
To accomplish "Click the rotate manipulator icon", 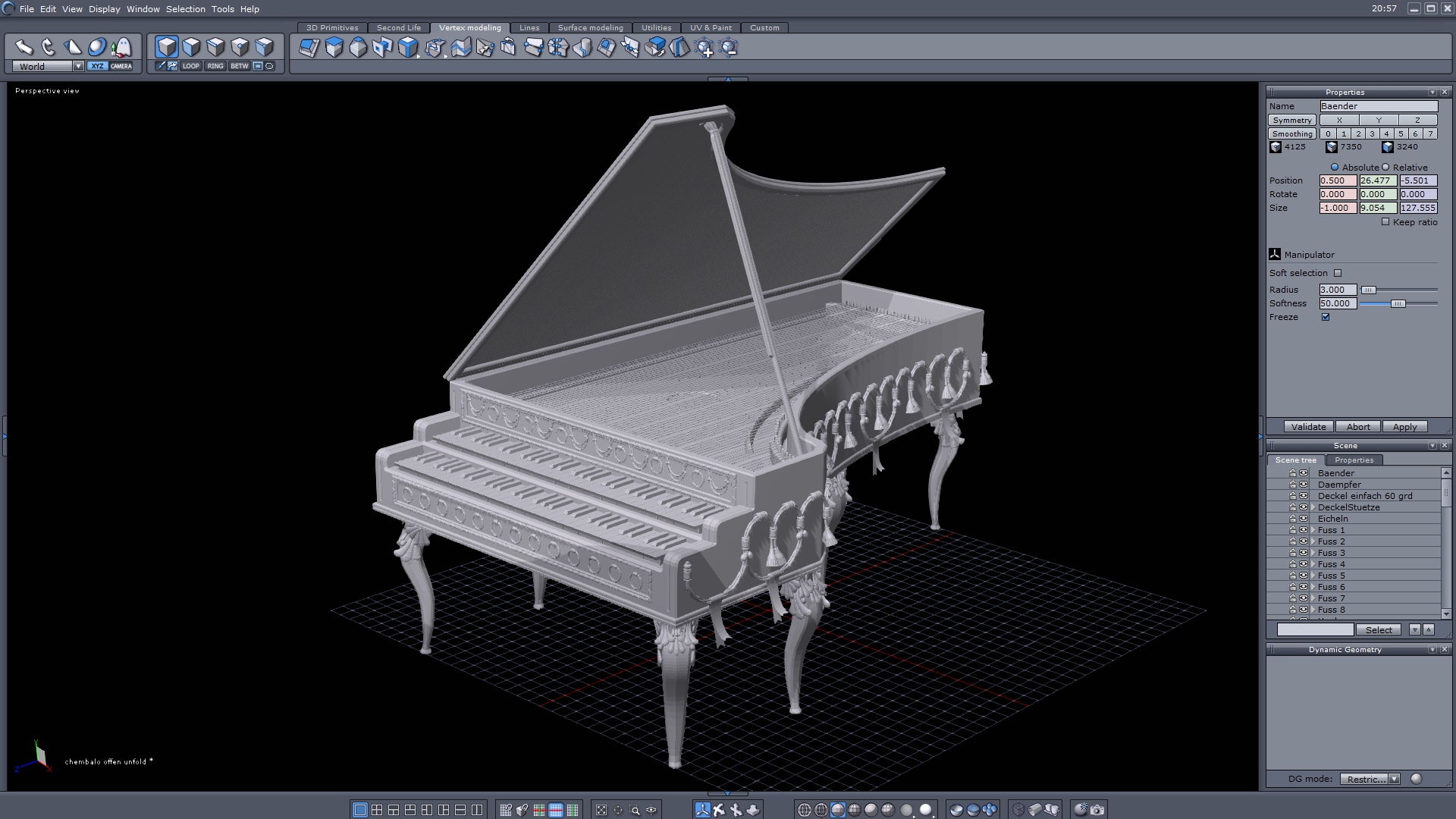I will tap(49, 48).
